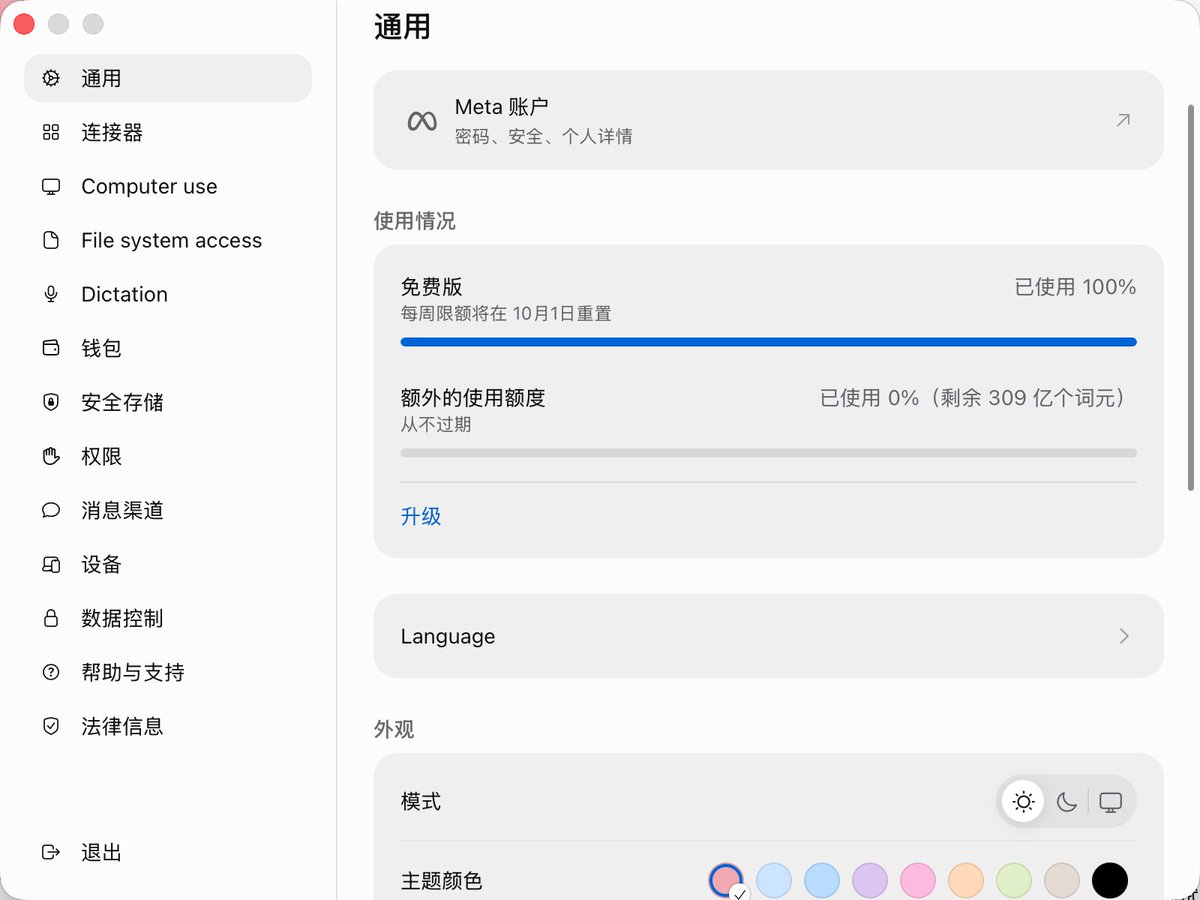Click the exit arrow icon beside 退出
The width and height of the screenshot is (1200, 900).
point(51,852)
